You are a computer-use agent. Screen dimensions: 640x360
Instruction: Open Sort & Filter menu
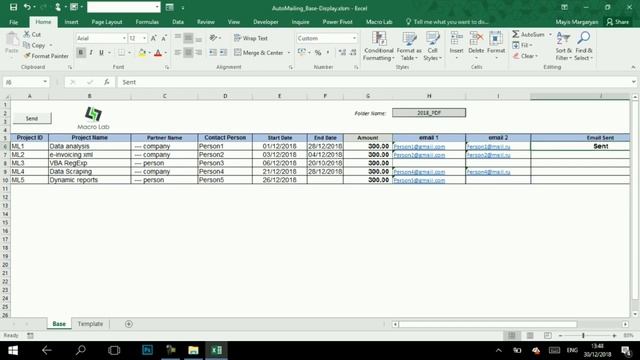(x=563, y=46)
